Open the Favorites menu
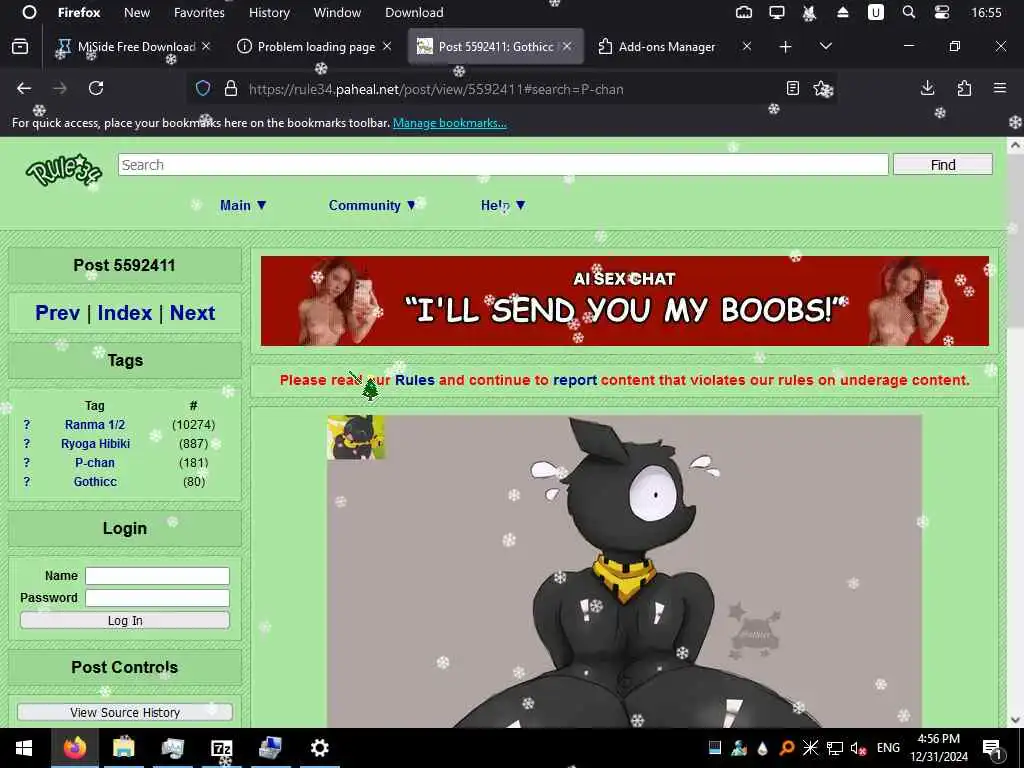The width and height of the screenshot is (1024, 768). tap(199, 12)
